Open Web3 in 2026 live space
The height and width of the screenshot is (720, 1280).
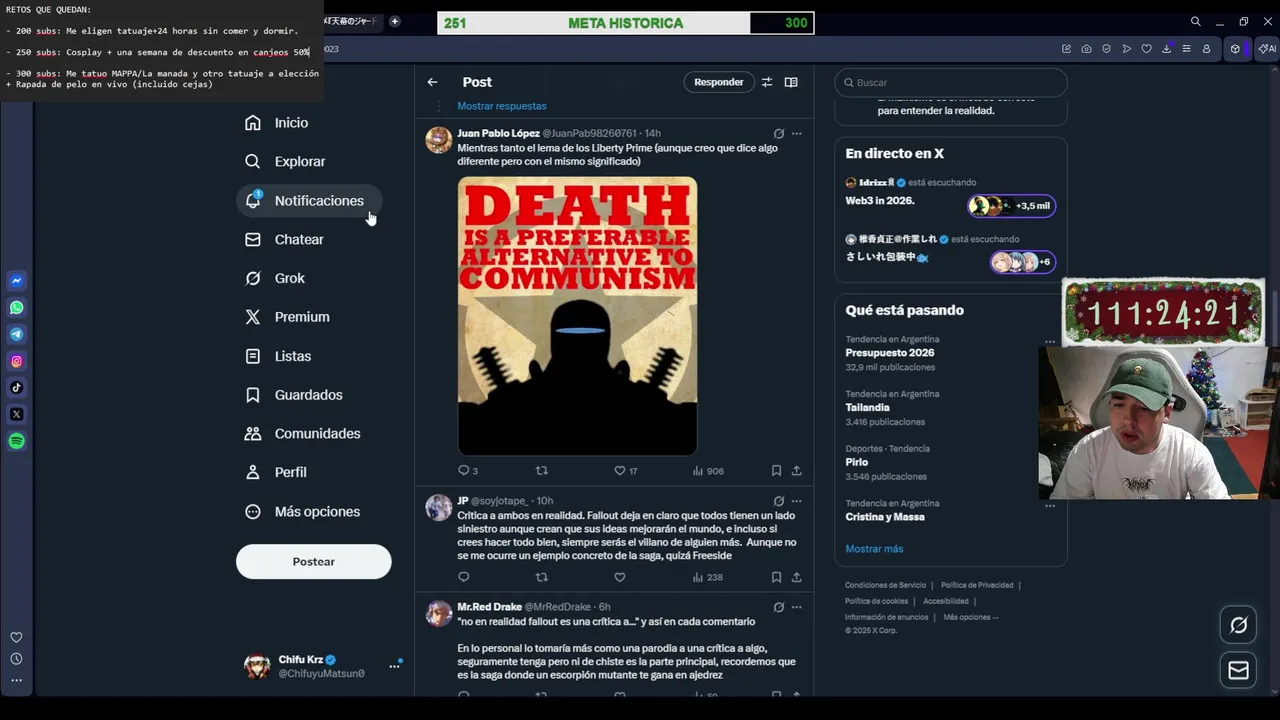[950, 200]
